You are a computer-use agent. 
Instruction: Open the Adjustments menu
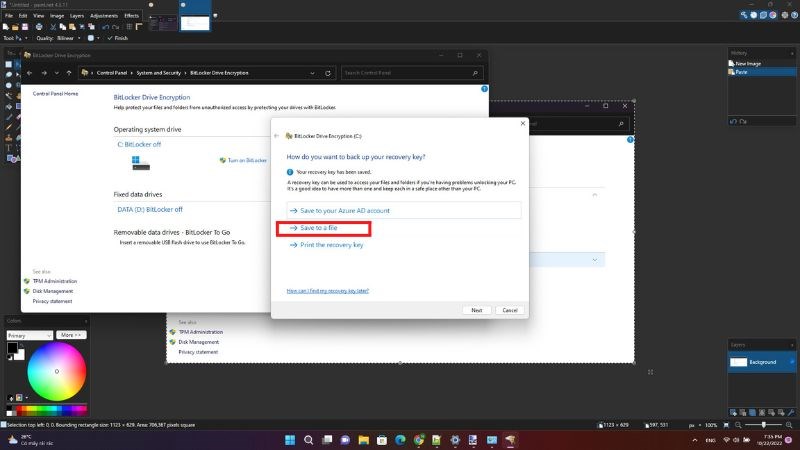point(103,16)
